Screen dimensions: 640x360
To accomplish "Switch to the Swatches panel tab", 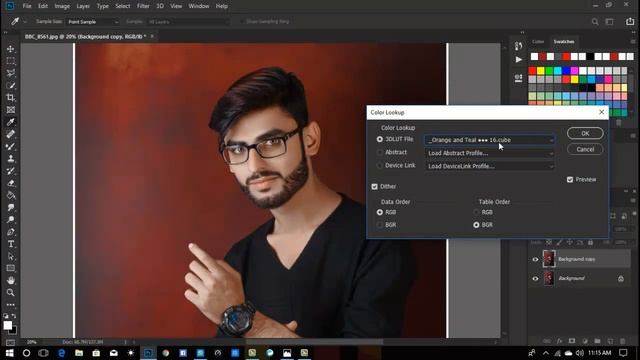I will point(564,42).
